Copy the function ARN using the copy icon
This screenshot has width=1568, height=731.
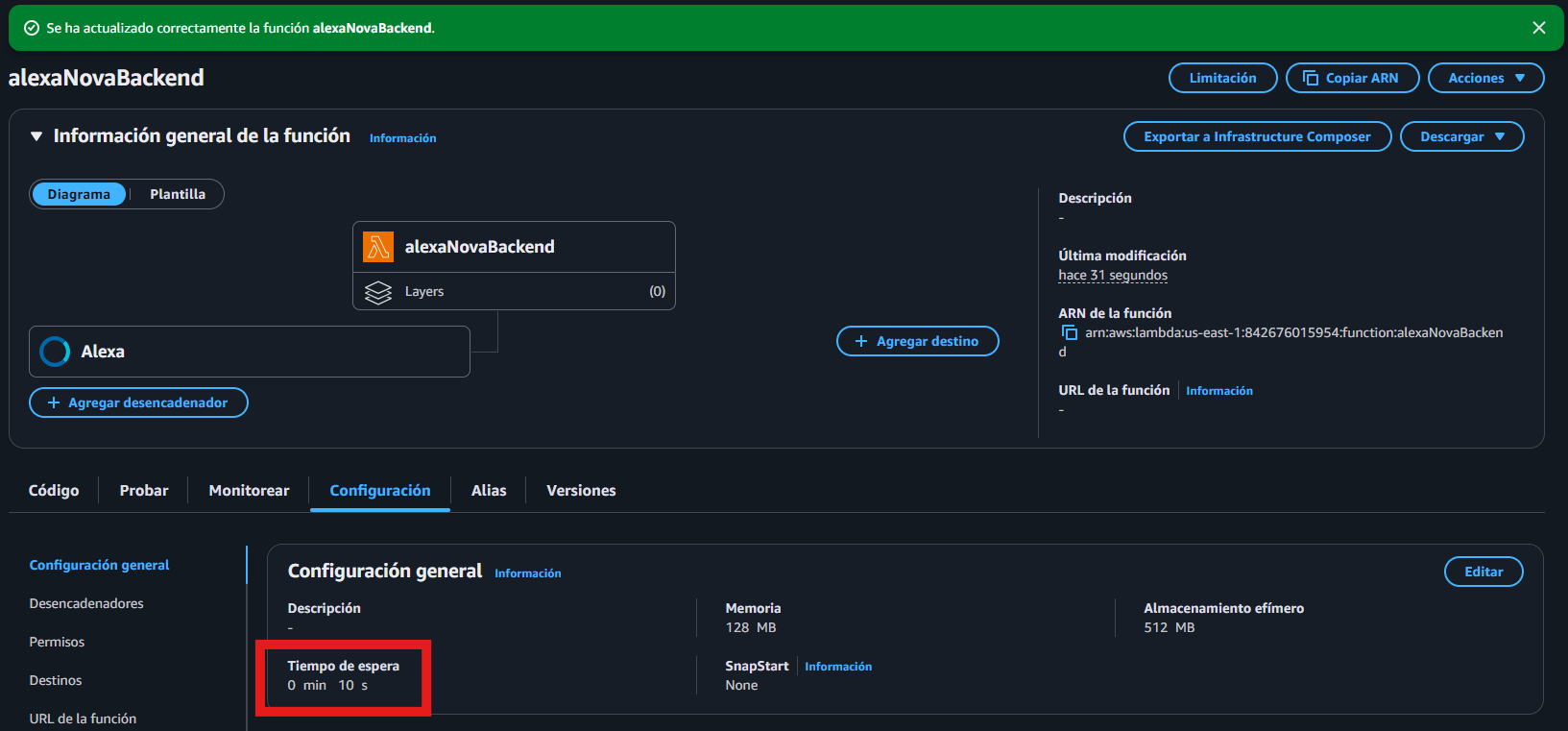coord(1069,332)
